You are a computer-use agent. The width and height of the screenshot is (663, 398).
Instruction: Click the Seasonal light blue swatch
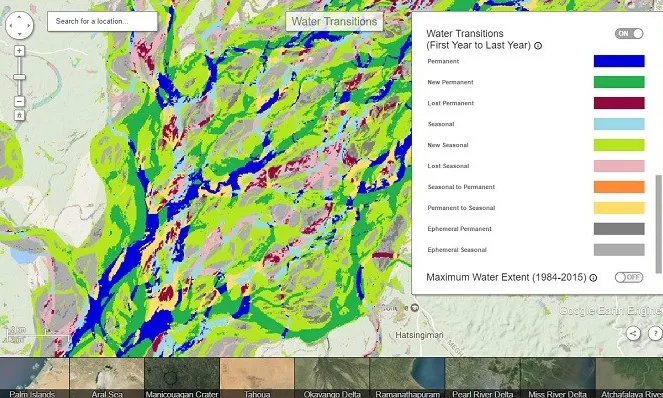pos(619,124)
